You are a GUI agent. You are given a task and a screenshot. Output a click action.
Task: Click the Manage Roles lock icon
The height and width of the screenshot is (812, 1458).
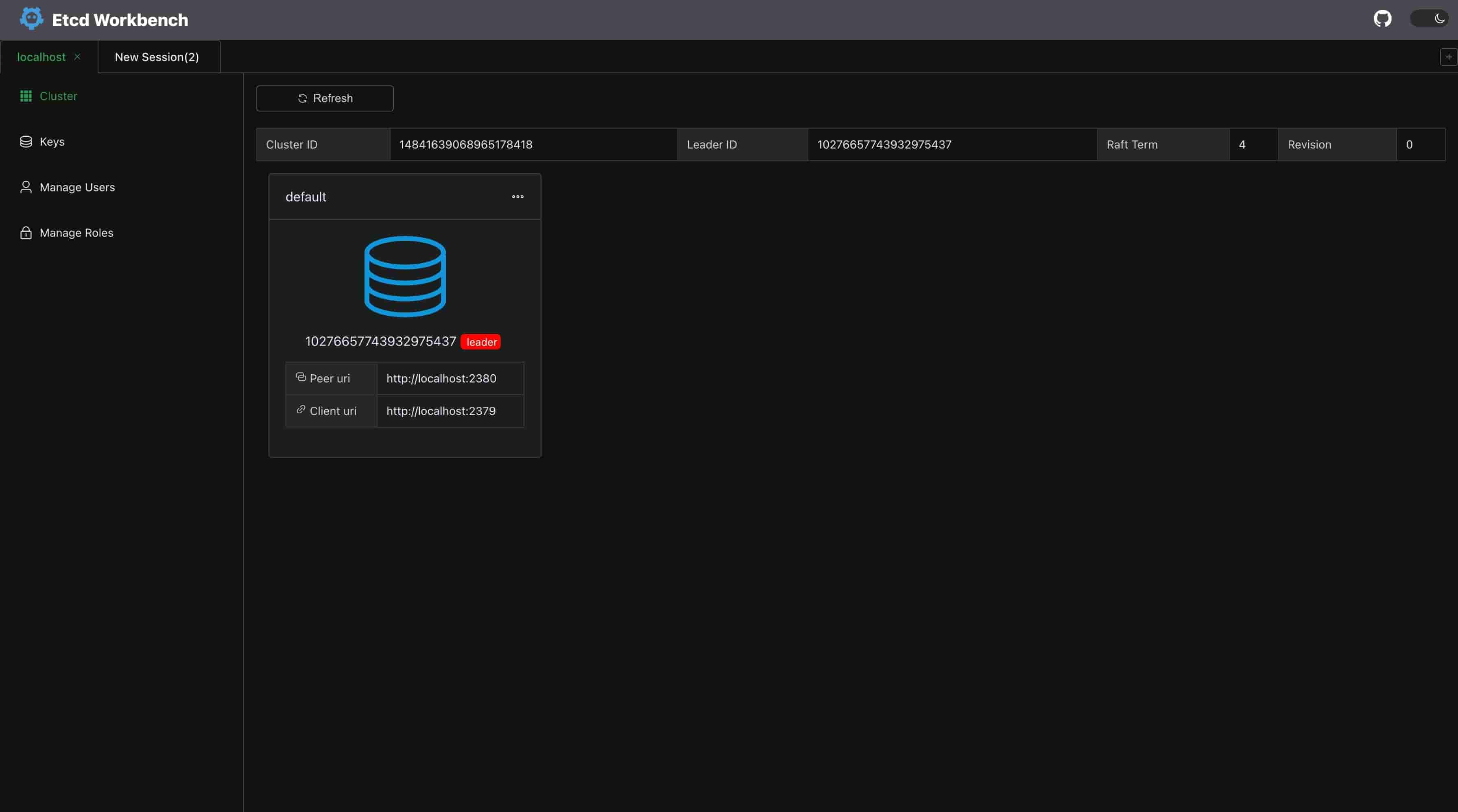[x=26, y=233]
